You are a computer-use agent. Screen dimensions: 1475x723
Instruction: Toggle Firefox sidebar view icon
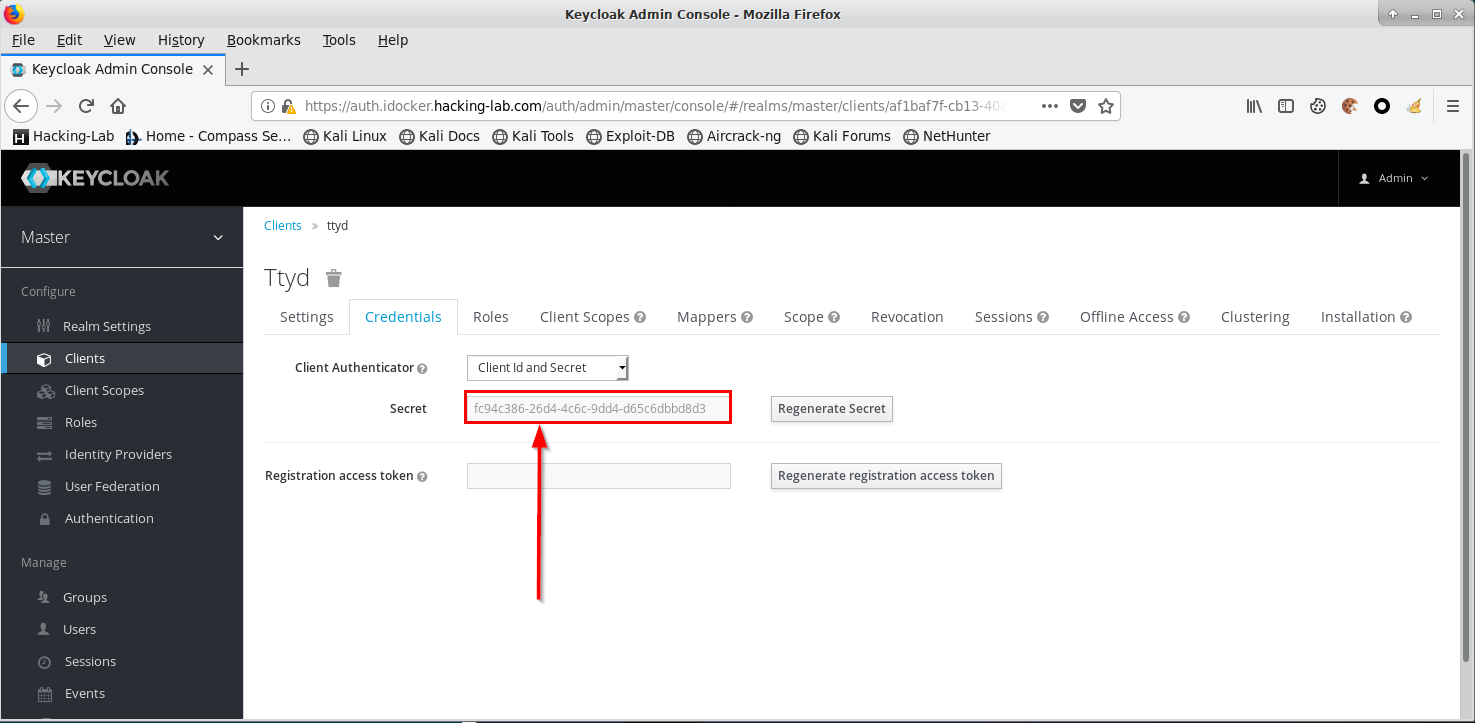click(1286, 106)
